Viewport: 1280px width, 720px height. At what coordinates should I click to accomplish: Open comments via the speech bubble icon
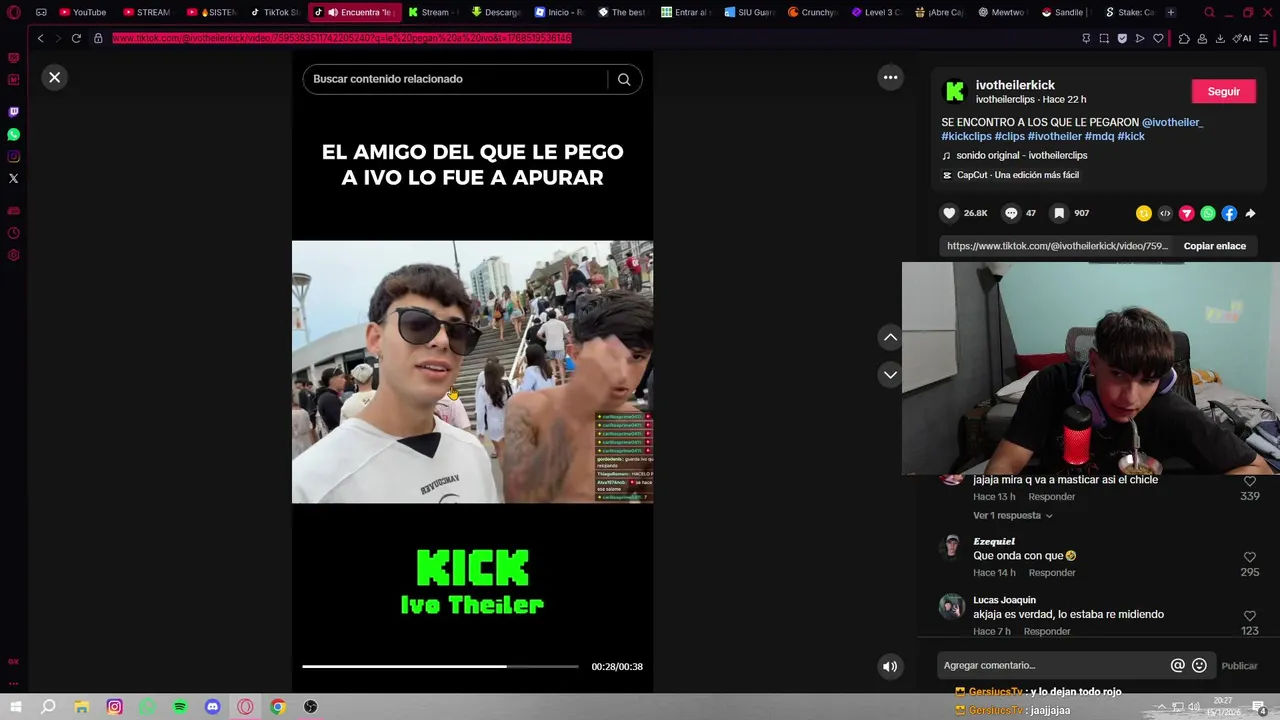(x=1011, y=213)
